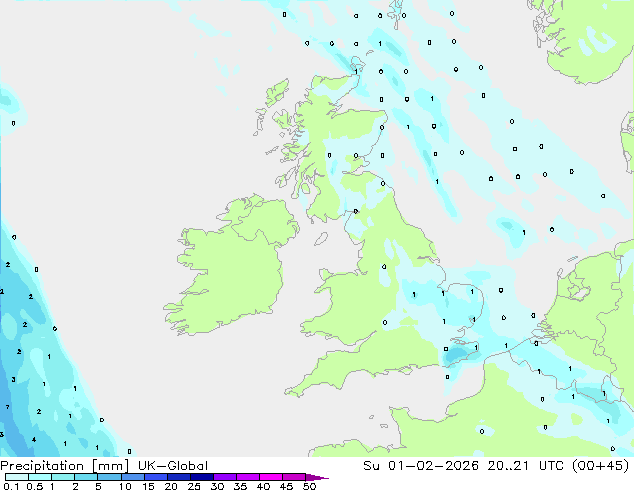
Task: Click the '10' legend label
Action: 125,486
